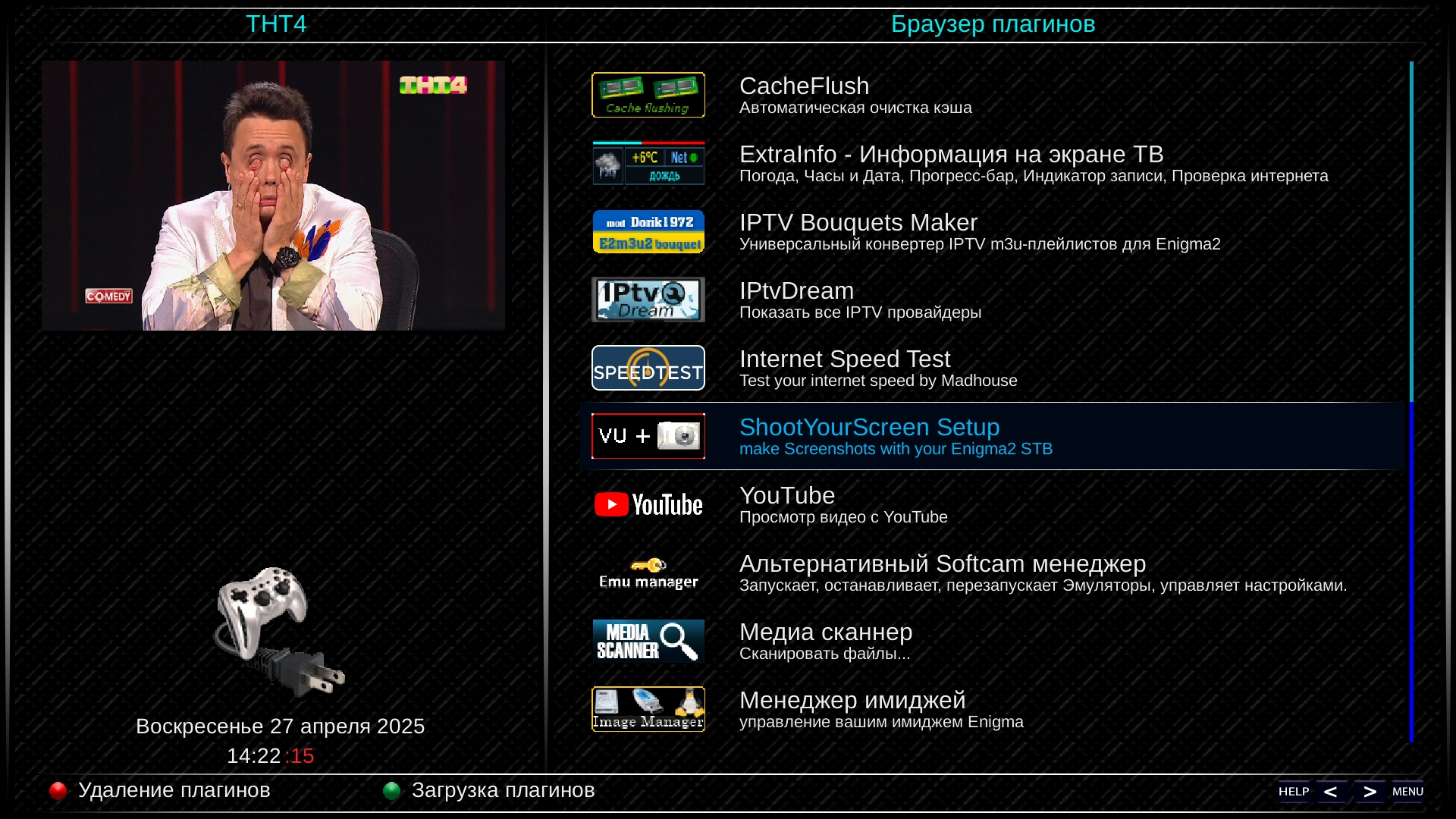1456x819 pixels.
Task: Click Удаление плагинов button label
Action: point(174,790)
